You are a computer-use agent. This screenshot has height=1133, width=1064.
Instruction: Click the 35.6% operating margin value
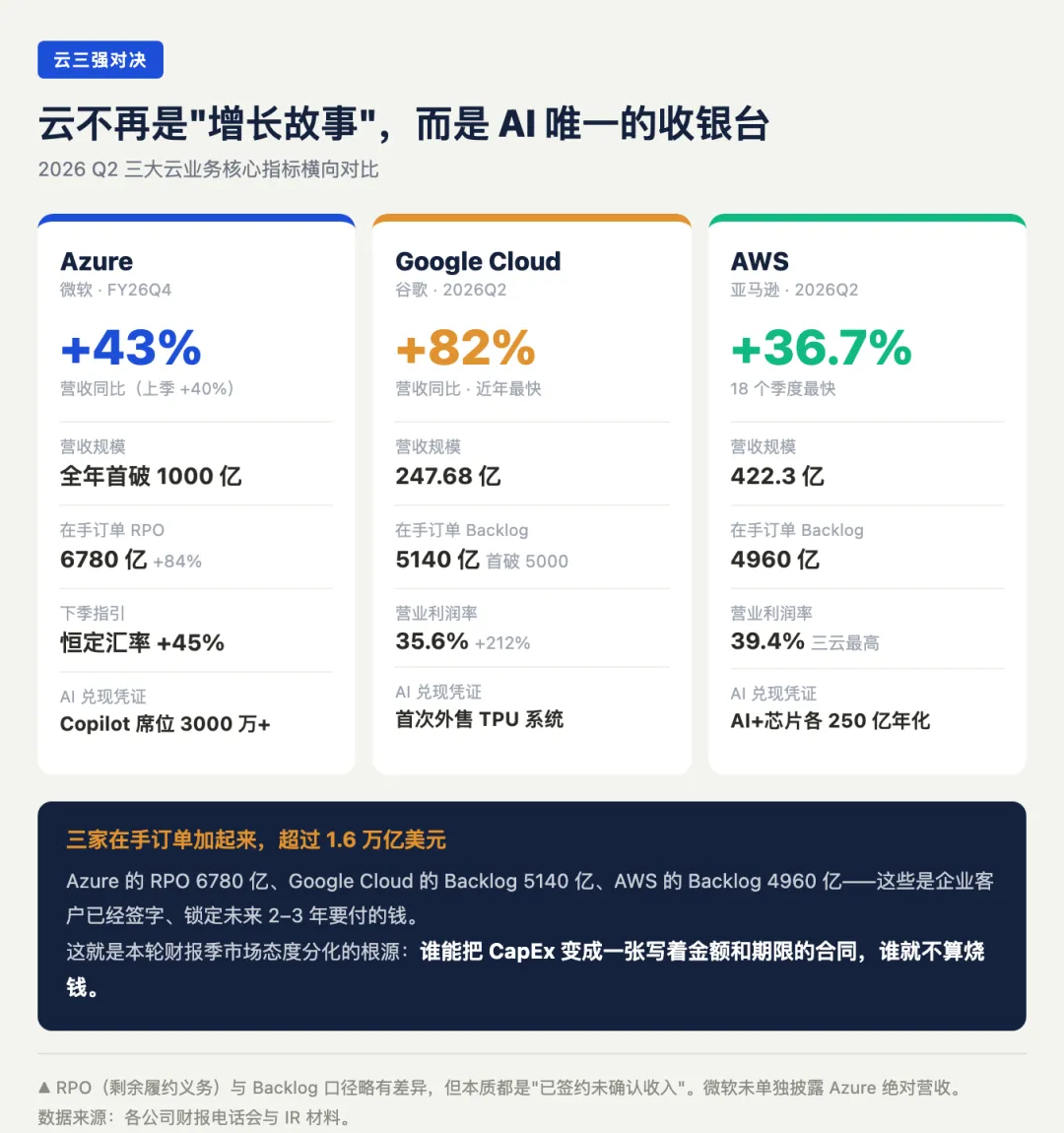pyautogui.click(x=432, y=641)
